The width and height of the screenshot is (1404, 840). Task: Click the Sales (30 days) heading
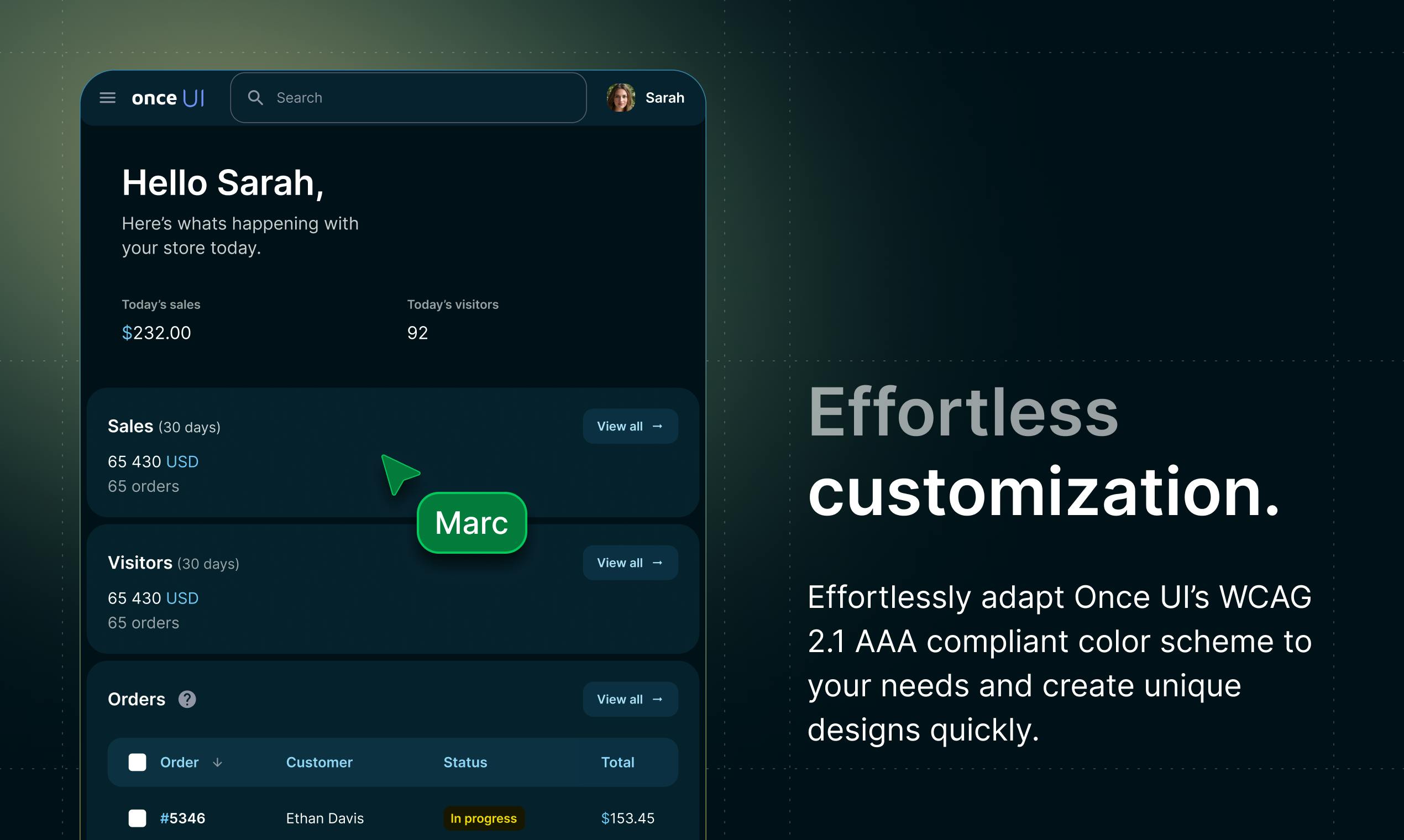pos(164,426)
